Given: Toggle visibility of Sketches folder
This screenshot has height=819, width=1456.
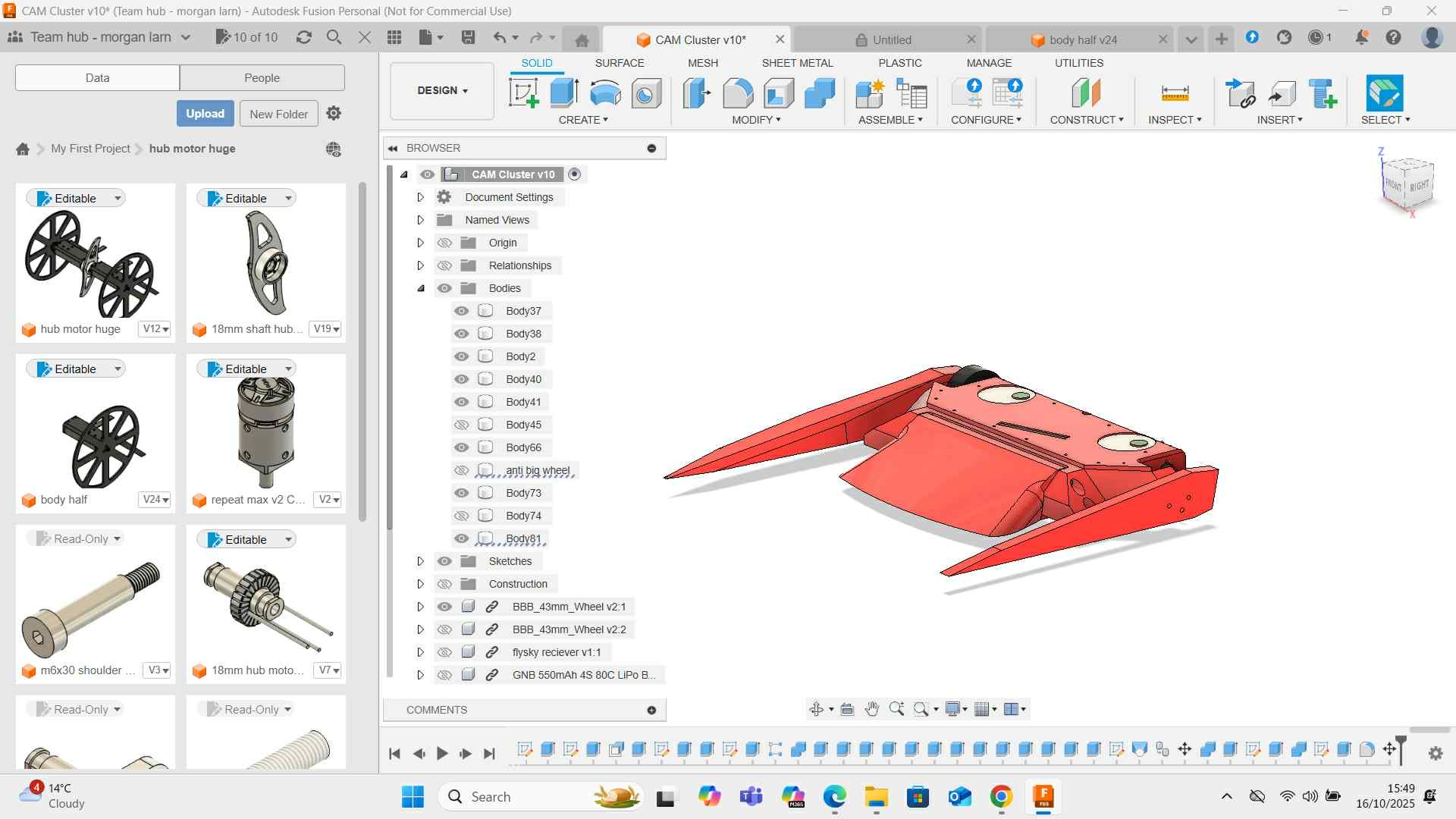Looking at the screenshot, I should (x=444, y=561).
